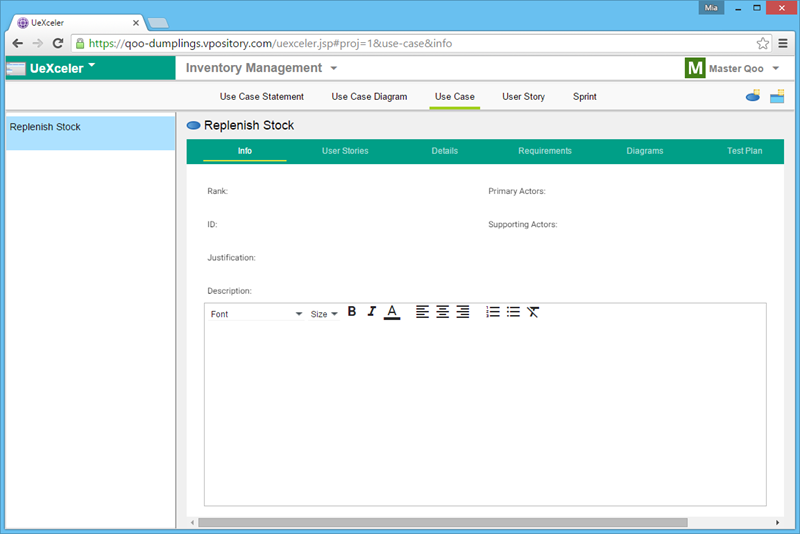Open the Sprint tab

(x=585, y=96)
